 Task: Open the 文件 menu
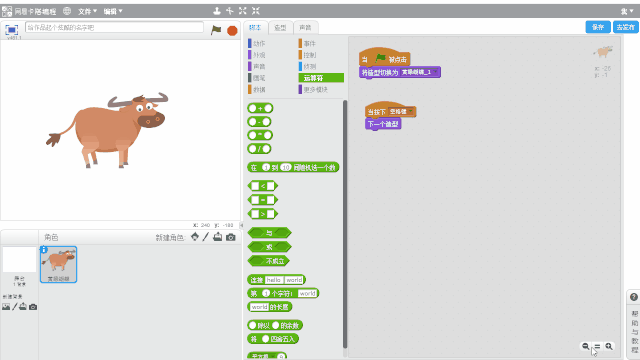87,11
